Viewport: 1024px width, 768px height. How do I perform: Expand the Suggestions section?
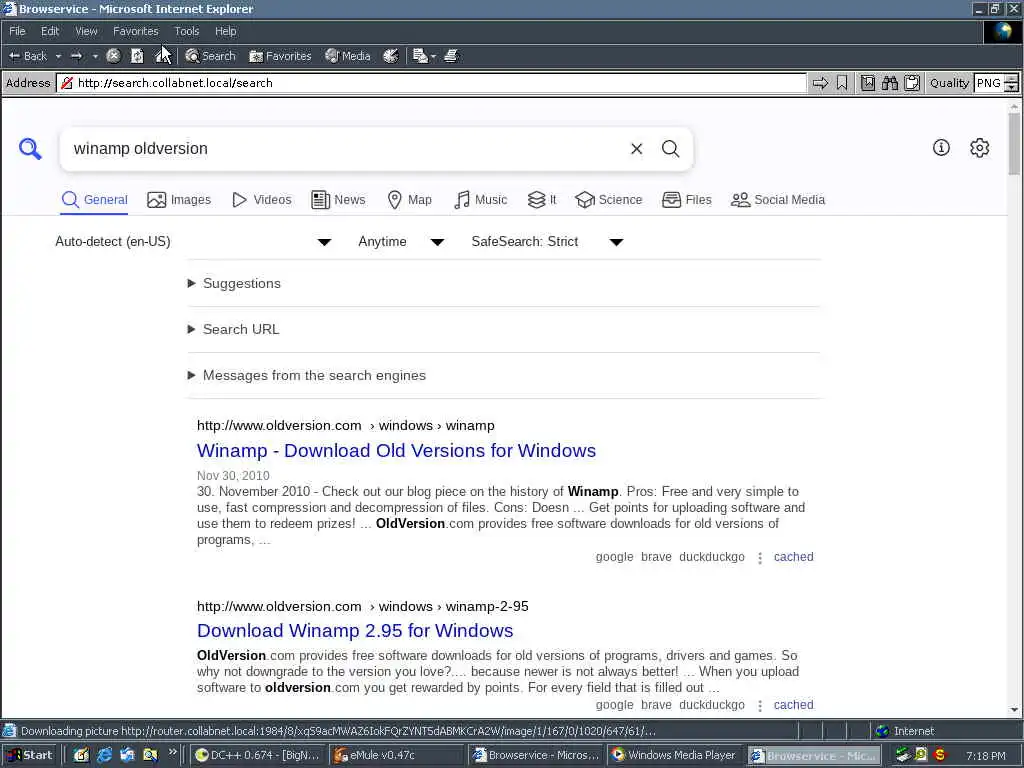click(x=234, y=283)
